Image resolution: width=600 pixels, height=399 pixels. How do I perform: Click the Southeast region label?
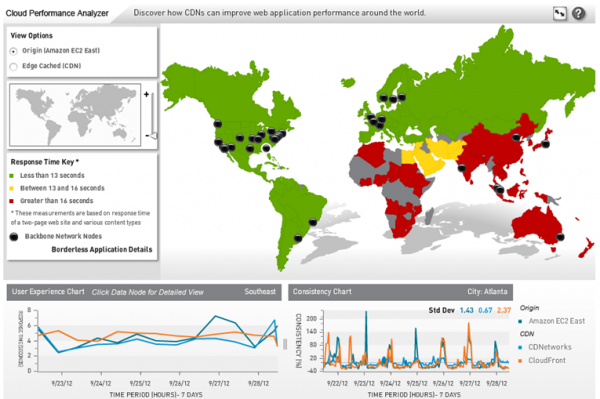point(260,292)
